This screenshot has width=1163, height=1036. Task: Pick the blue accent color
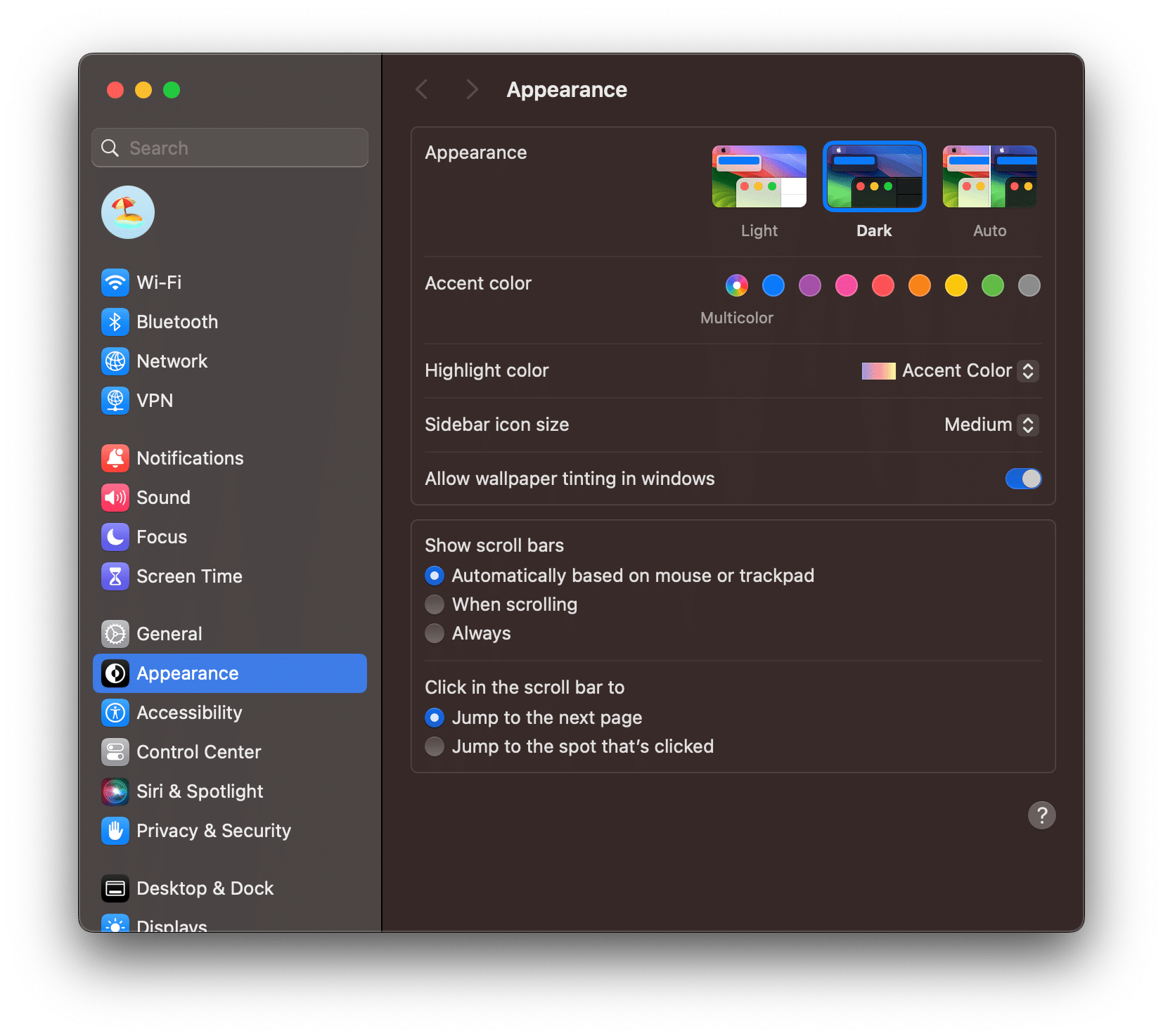point(773,285)
